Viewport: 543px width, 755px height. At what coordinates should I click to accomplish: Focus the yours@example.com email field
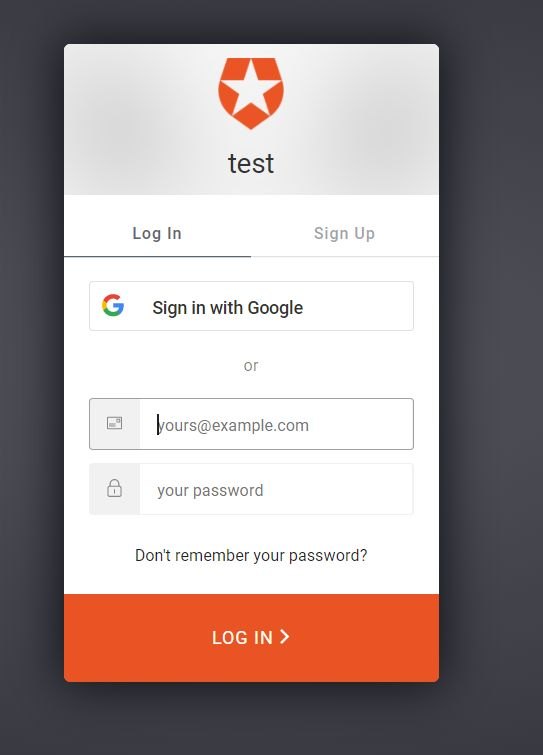(251, 424)
